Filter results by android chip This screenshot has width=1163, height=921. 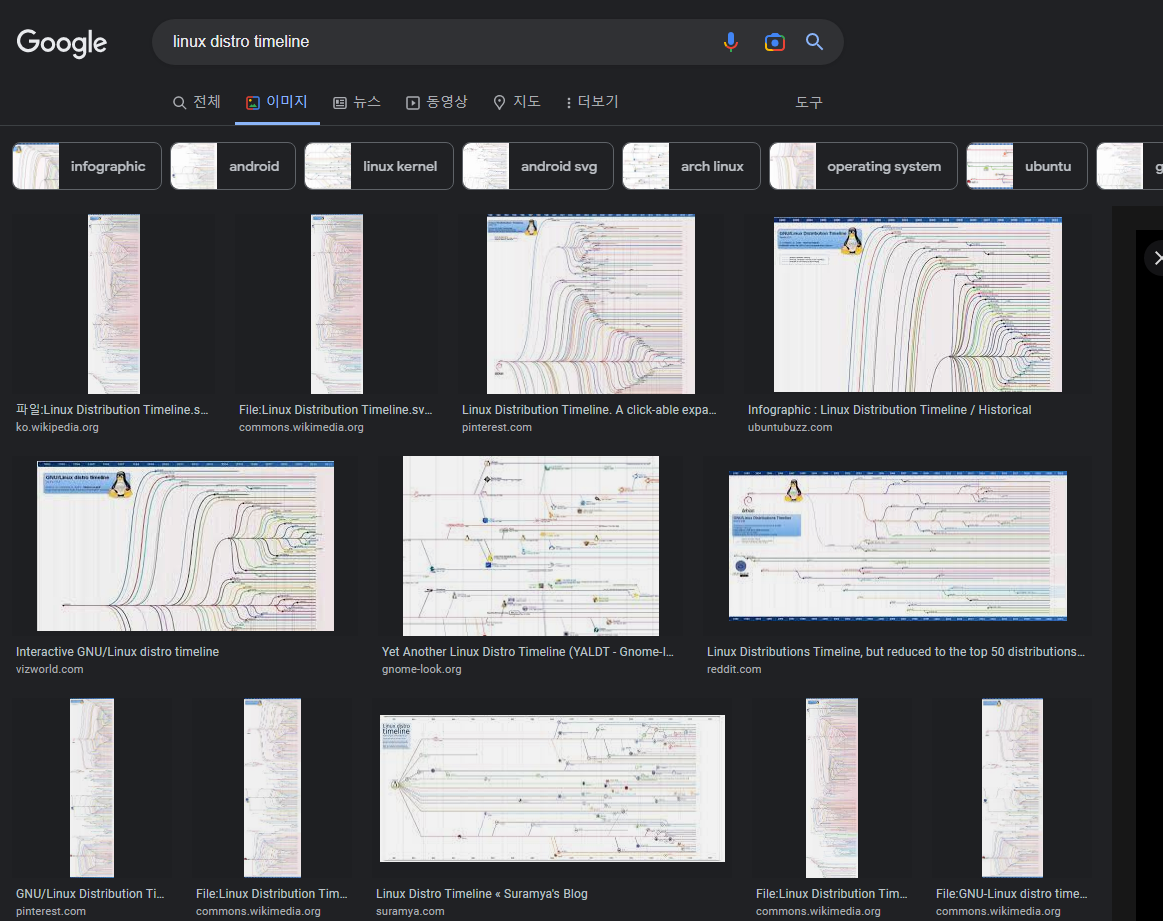(x=233, y=166)
